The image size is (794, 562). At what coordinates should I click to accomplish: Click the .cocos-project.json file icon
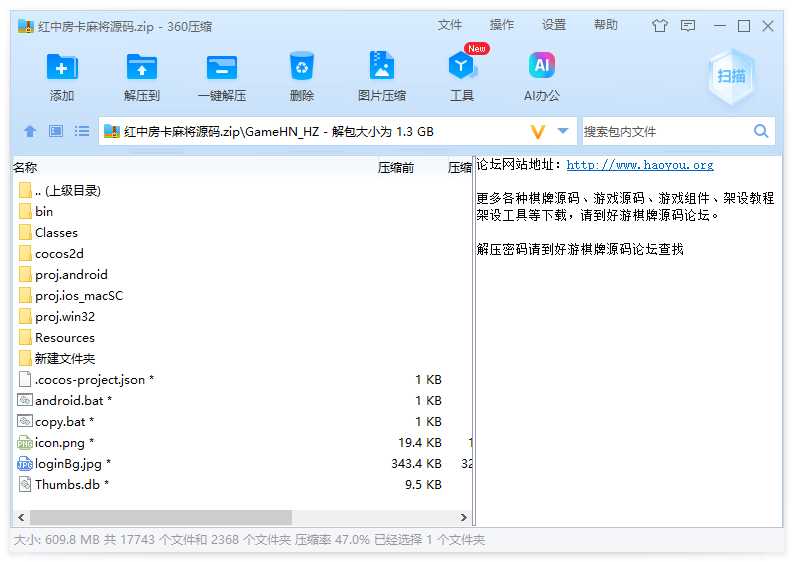coord(25,379)
